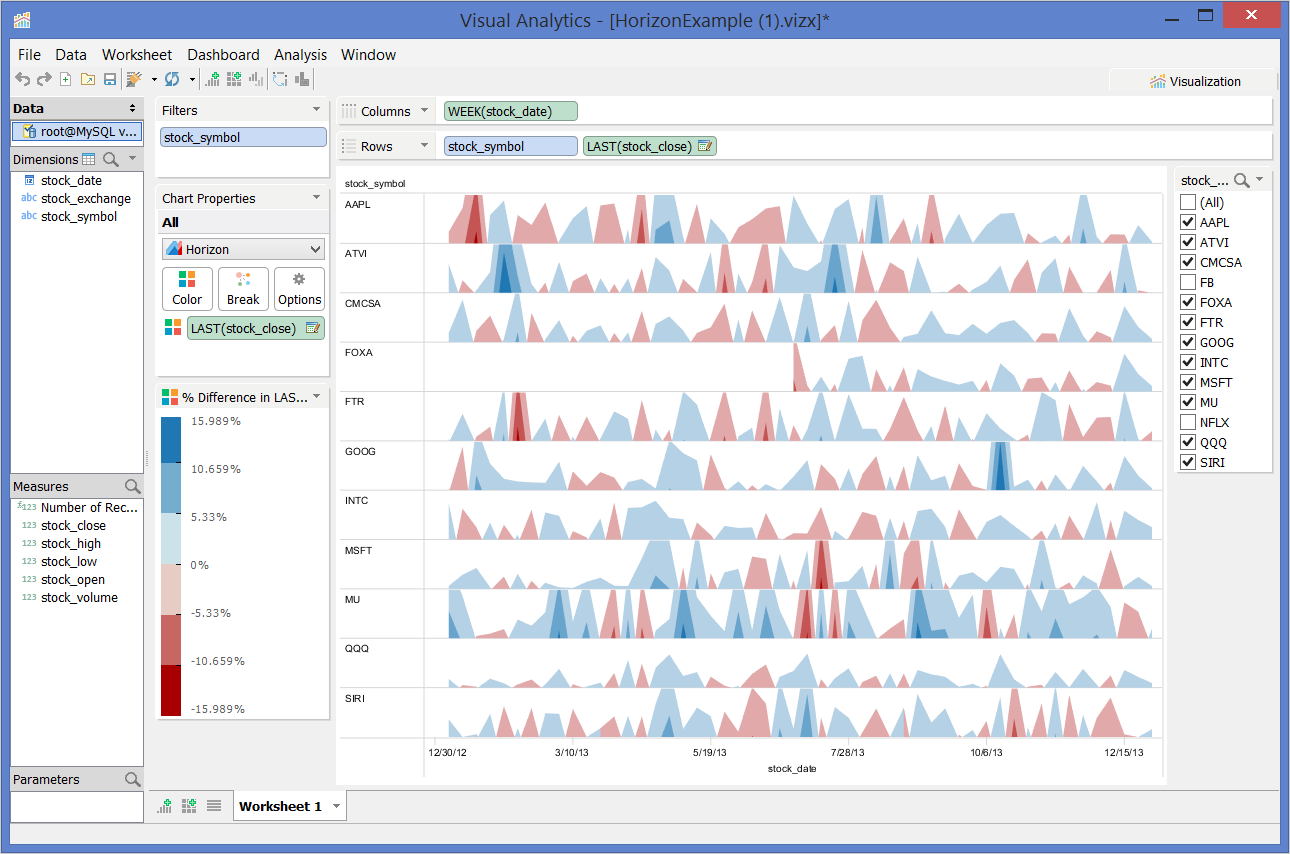
Task: Click the Break button in Chart Properties
Action: point(243,289)
